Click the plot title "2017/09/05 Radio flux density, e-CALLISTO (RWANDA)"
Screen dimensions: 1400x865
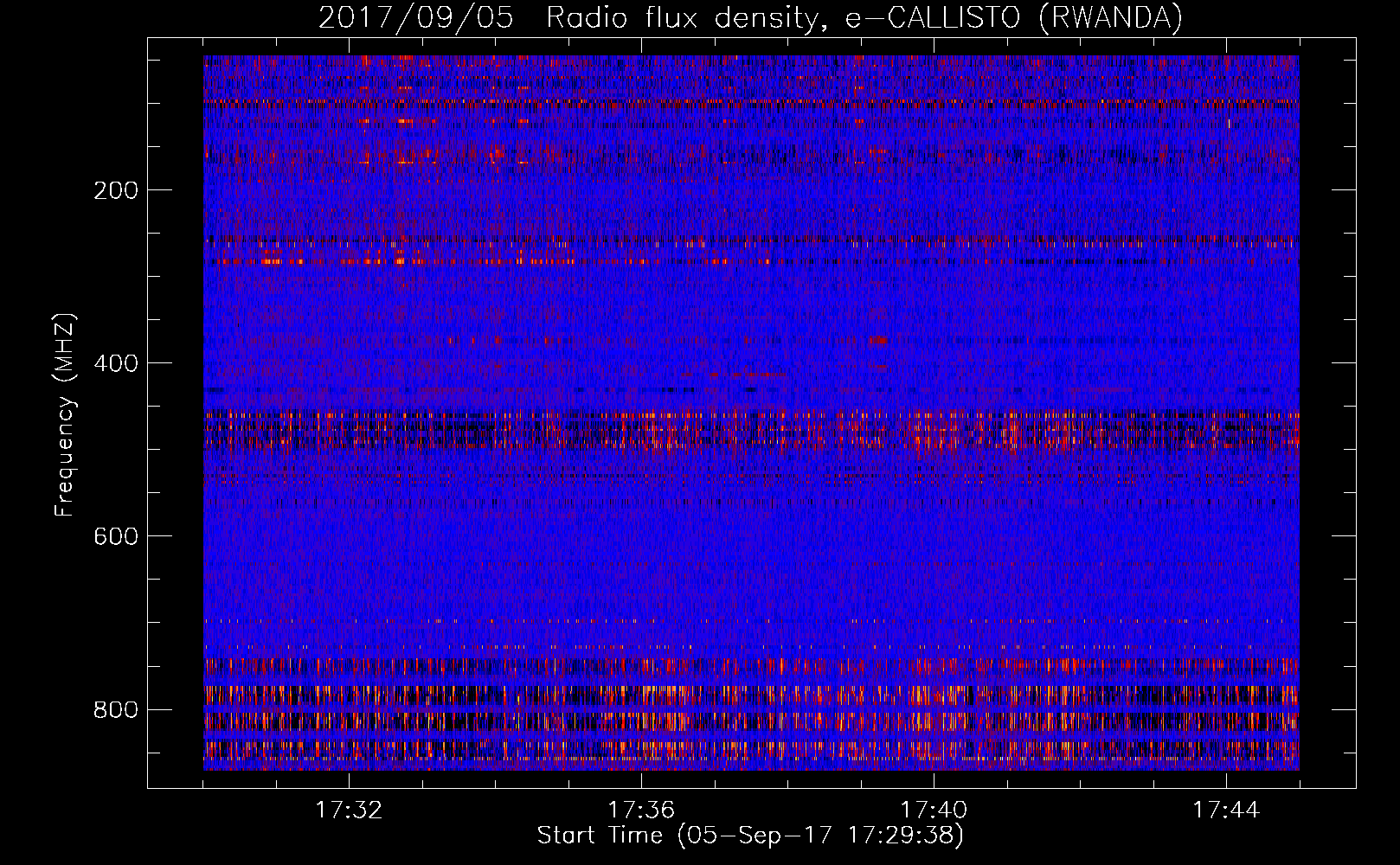coord(750,18)
